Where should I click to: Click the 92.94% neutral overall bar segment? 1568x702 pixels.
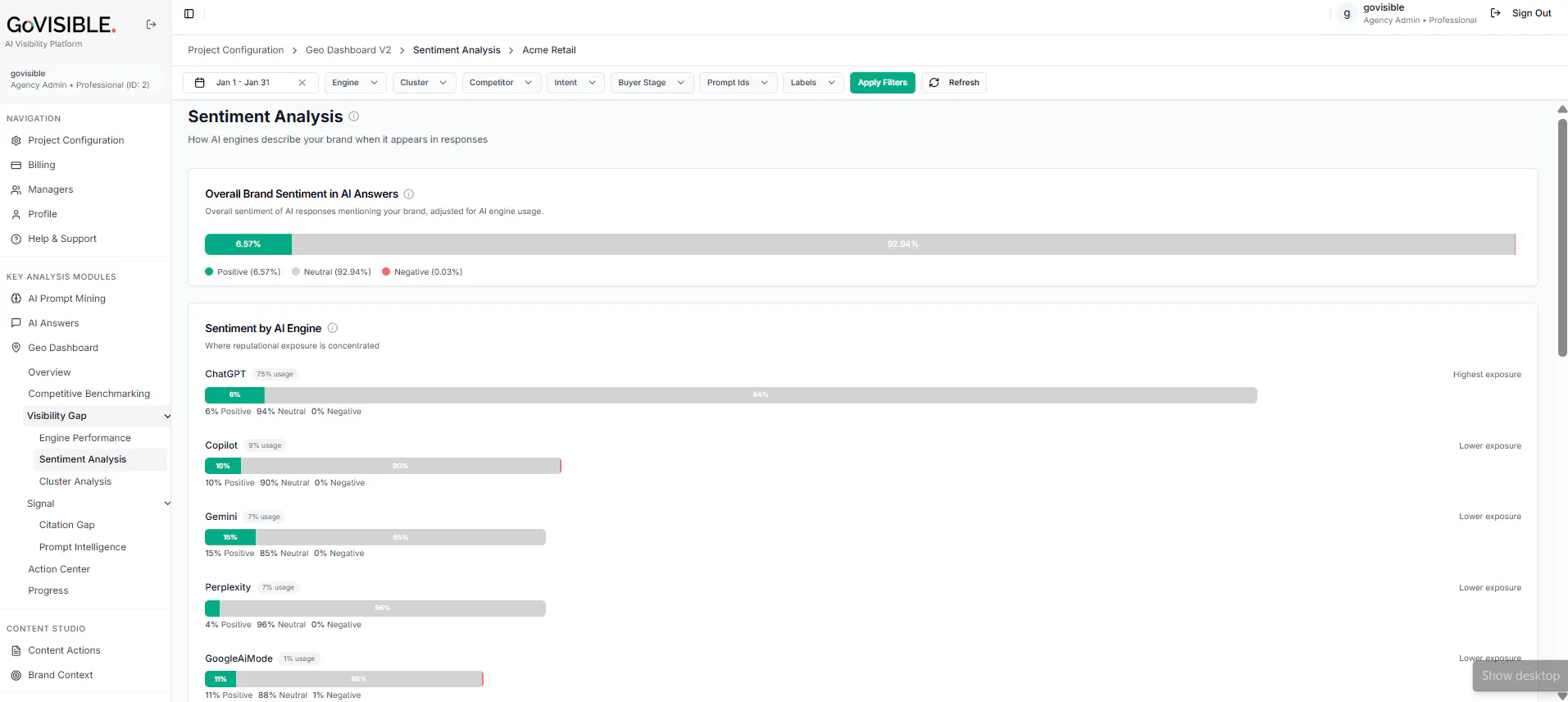tap(903, 244)
